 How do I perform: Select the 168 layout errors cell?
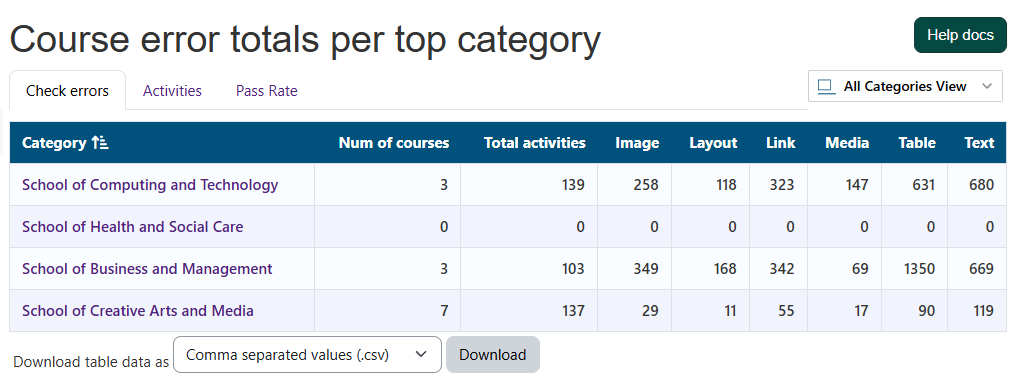coord(710,268)
